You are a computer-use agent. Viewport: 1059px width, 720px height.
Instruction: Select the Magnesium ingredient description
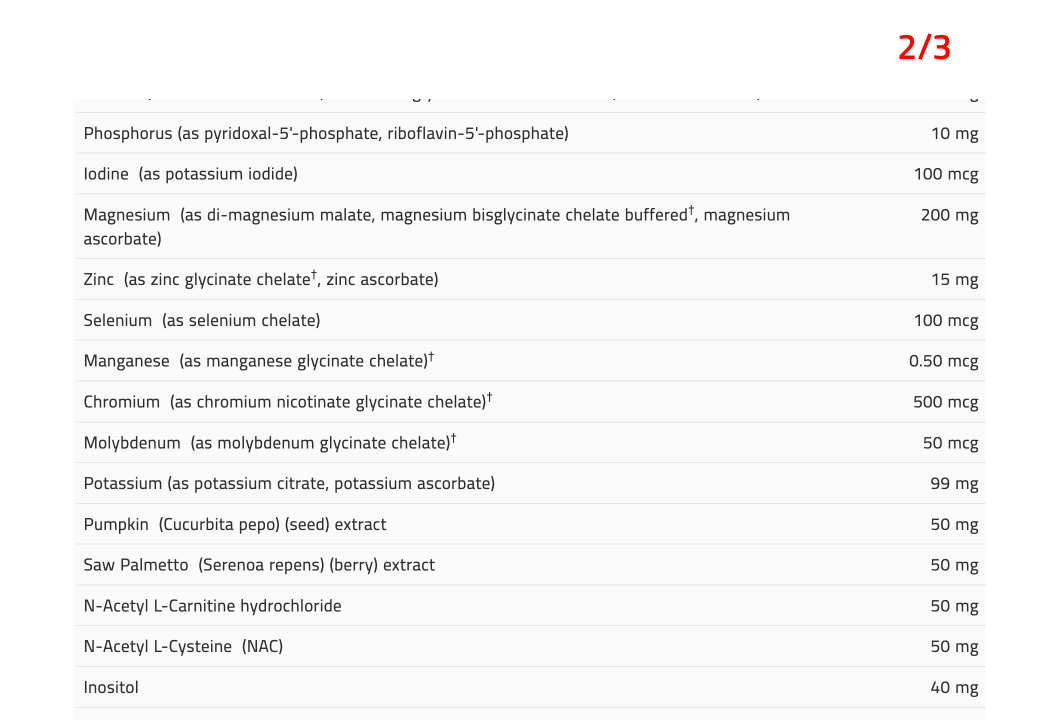click(x=436, y=226)
